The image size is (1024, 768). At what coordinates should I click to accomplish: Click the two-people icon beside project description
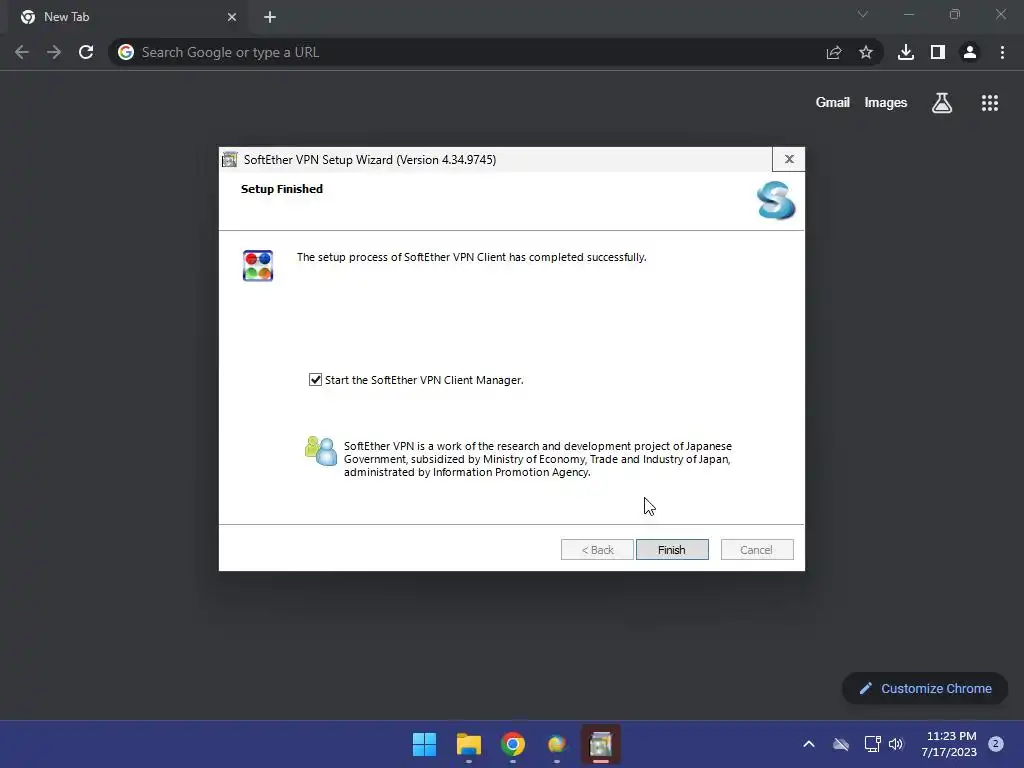coord(321,451)
